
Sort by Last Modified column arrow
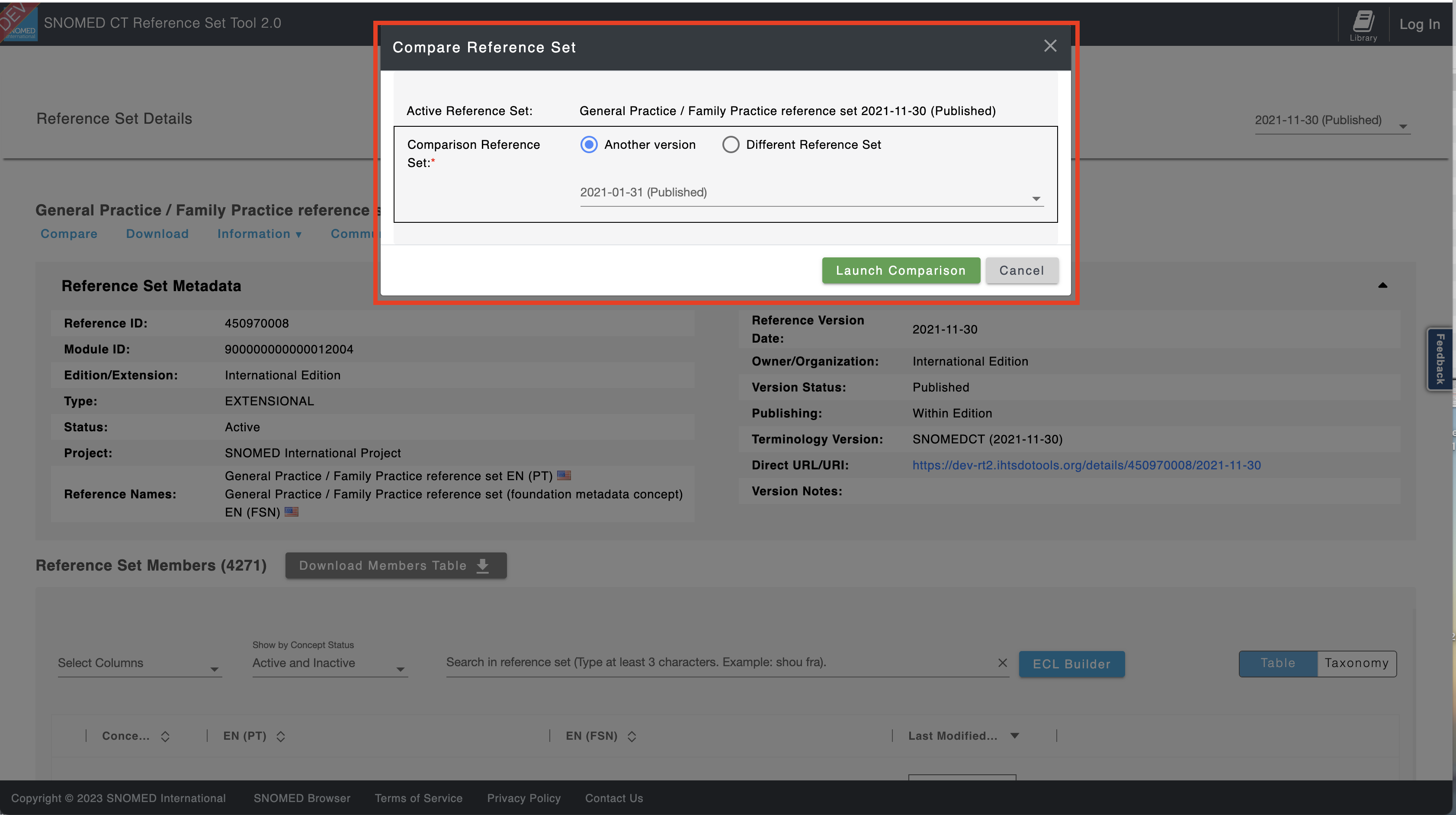tap(1014, 735)
